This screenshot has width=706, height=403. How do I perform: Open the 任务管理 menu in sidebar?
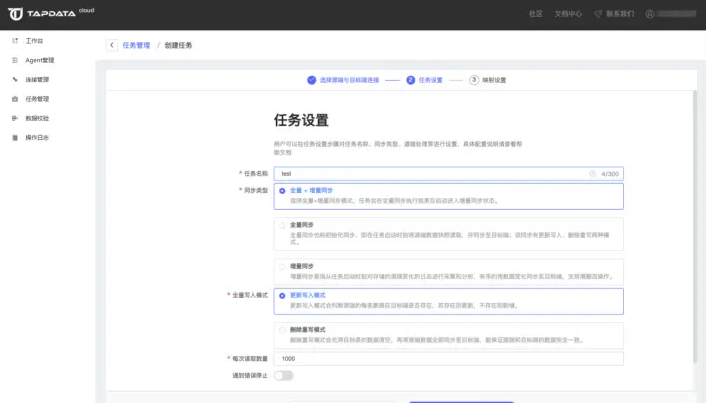click(36, 99)
